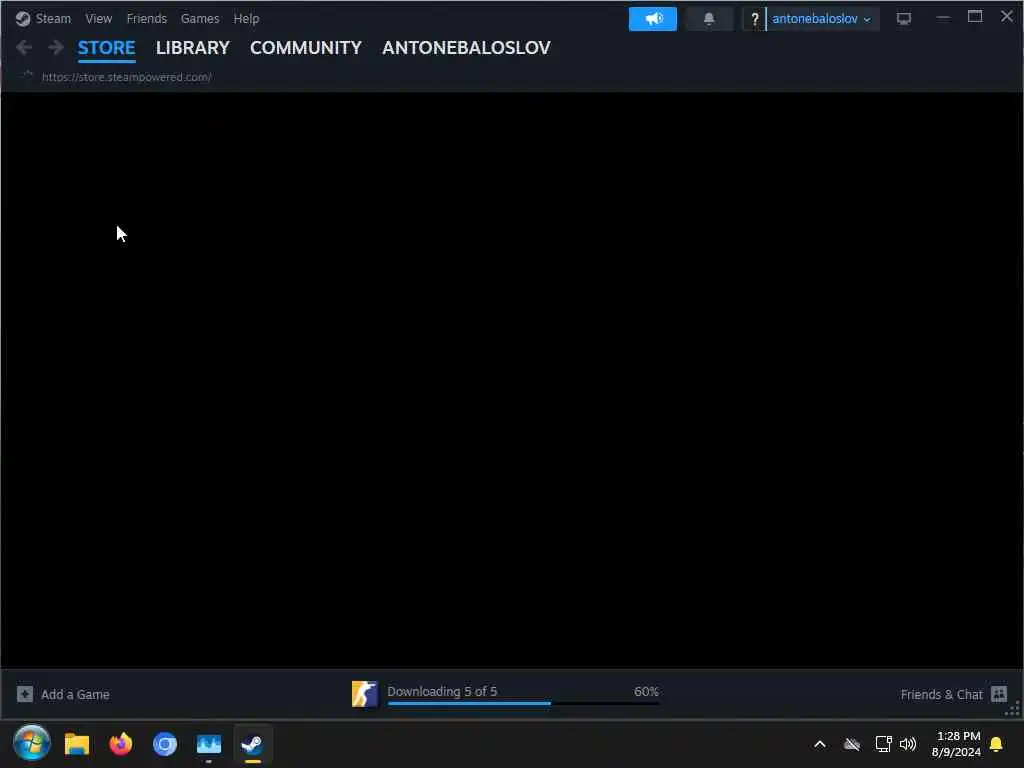Open Friends & Chat
The width and height of the screenshot is (1024, 768).
point(941,694)
